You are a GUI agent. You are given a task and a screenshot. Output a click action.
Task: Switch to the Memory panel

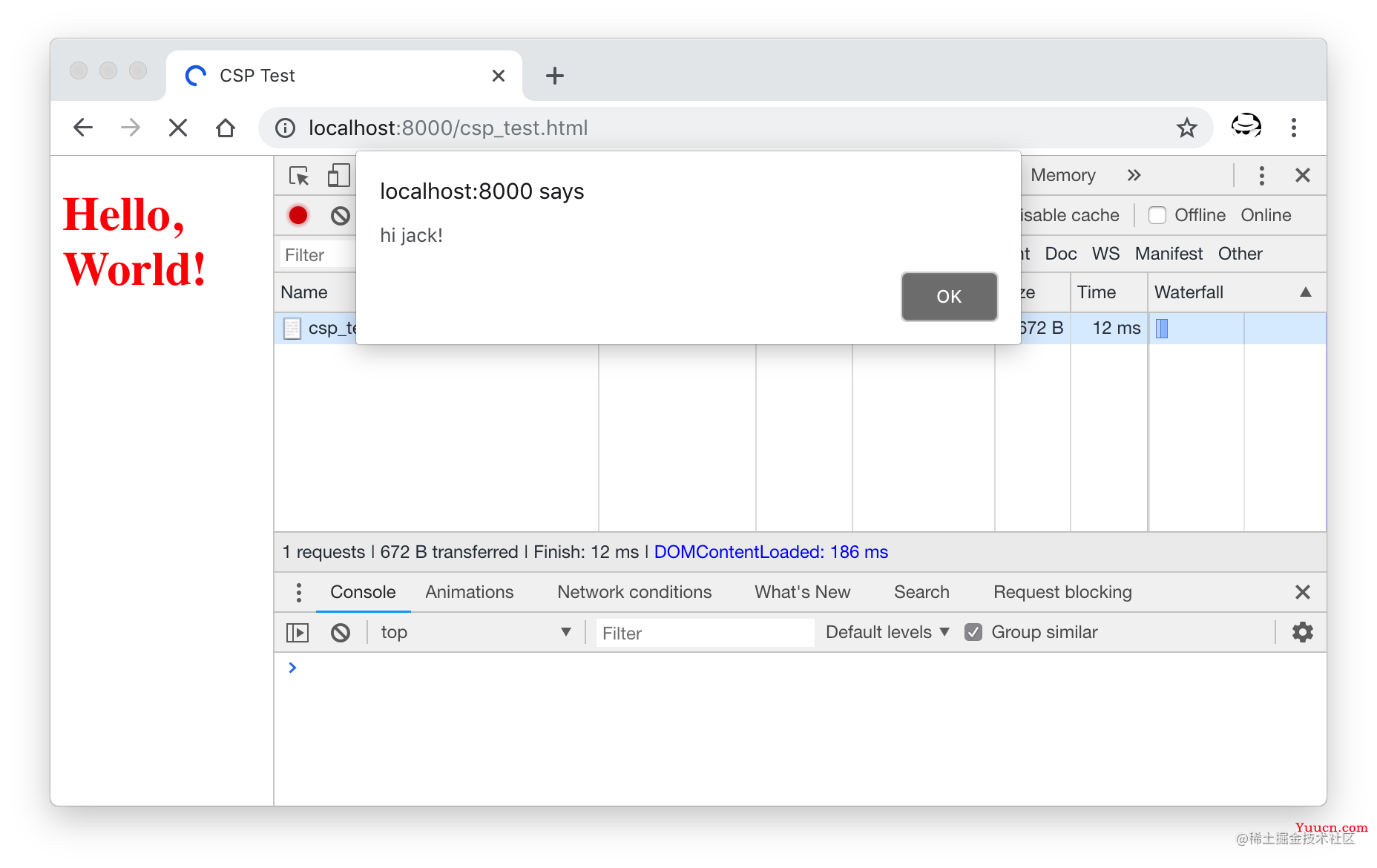click(x=1063, y=175)
